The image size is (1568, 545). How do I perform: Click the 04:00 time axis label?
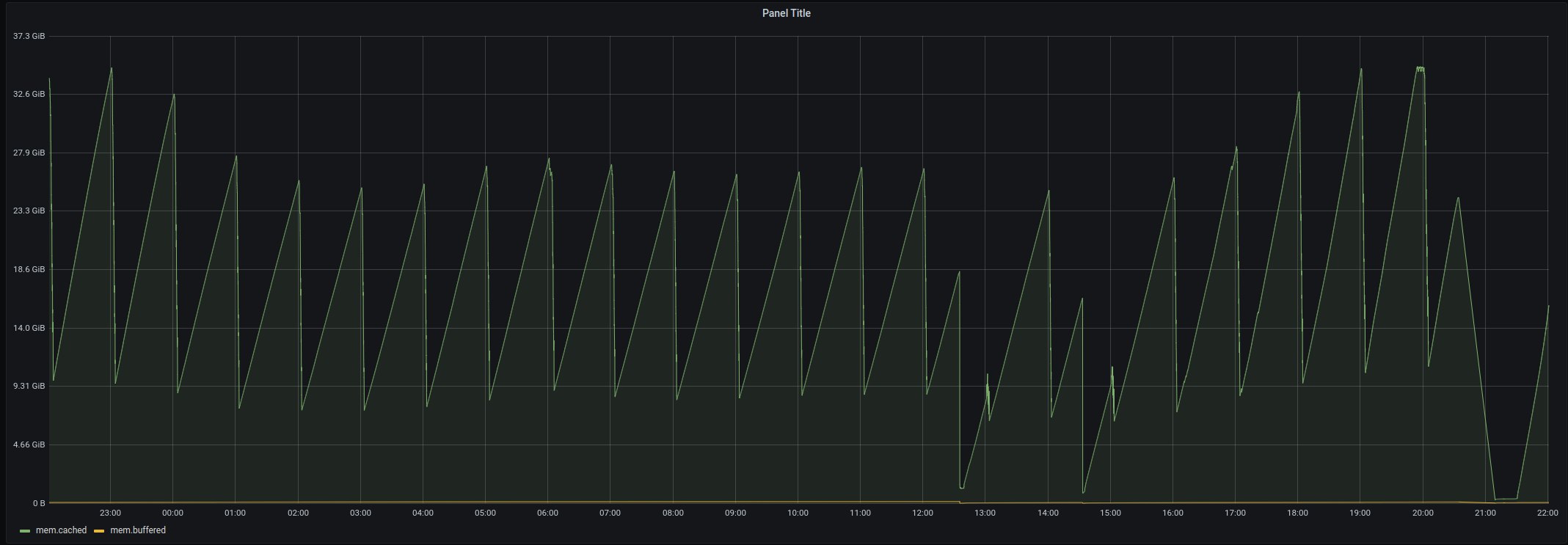[x=423, y=513]
